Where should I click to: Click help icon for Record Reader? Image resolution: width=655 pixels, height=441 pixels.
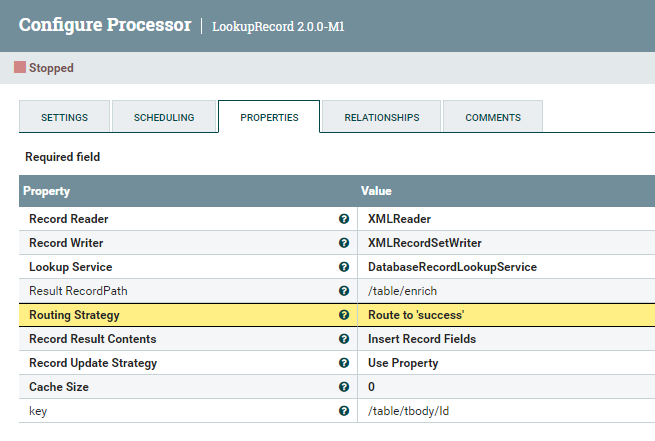[x=344, y=219]
